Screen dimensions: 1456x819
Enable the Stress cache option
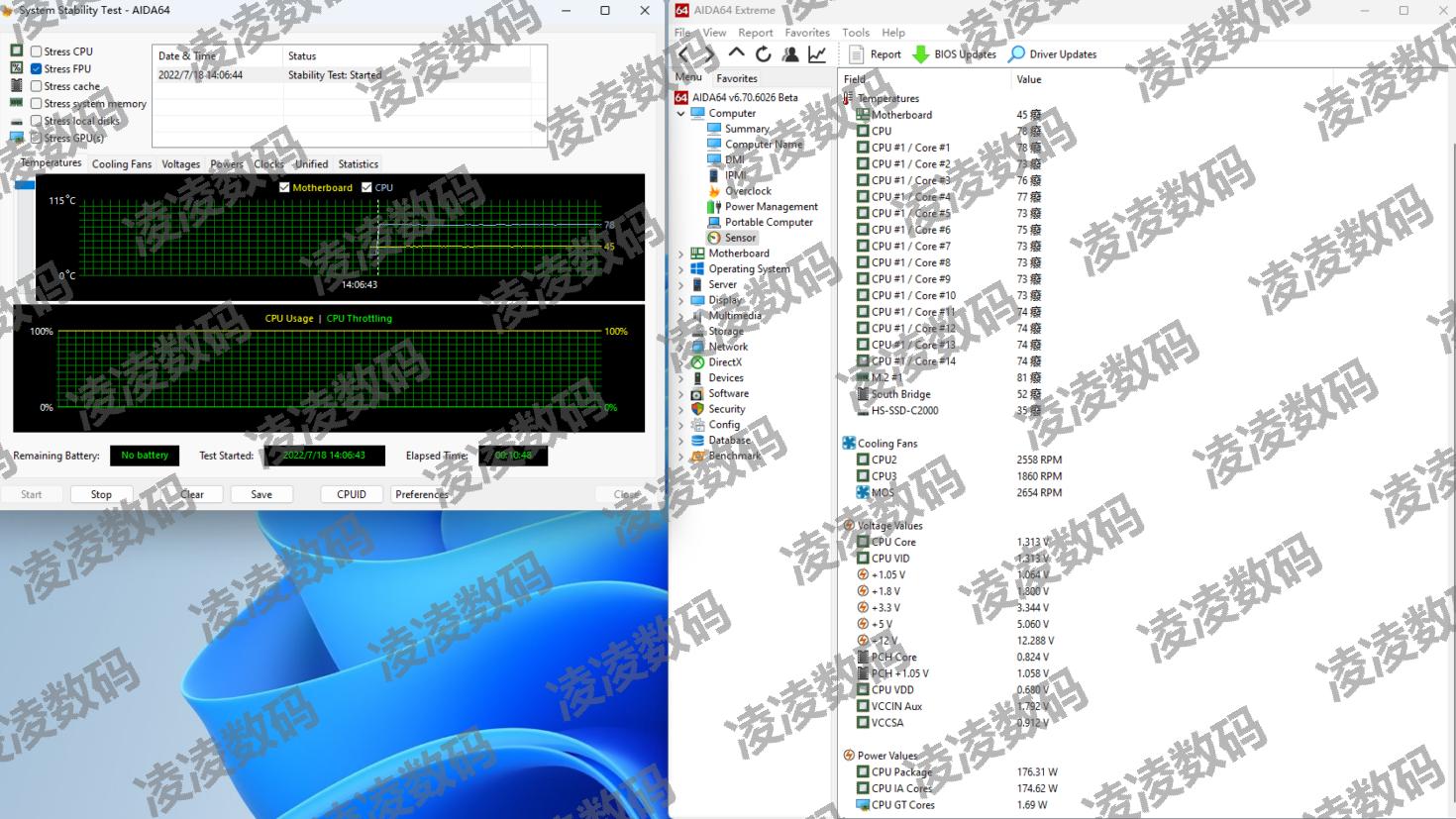click(x=37, y=86)
